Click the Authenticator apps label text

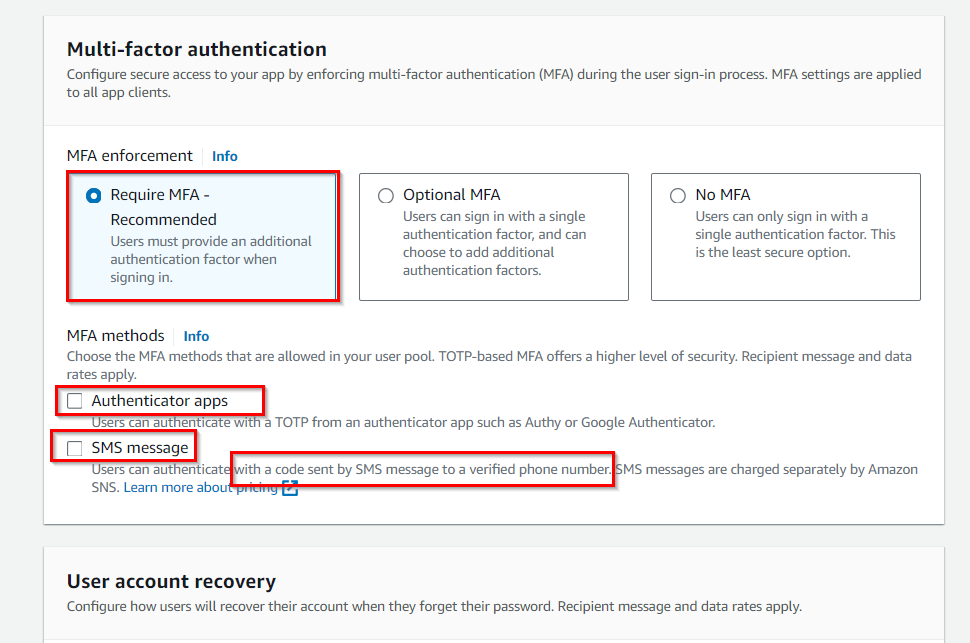coord(160,401)
